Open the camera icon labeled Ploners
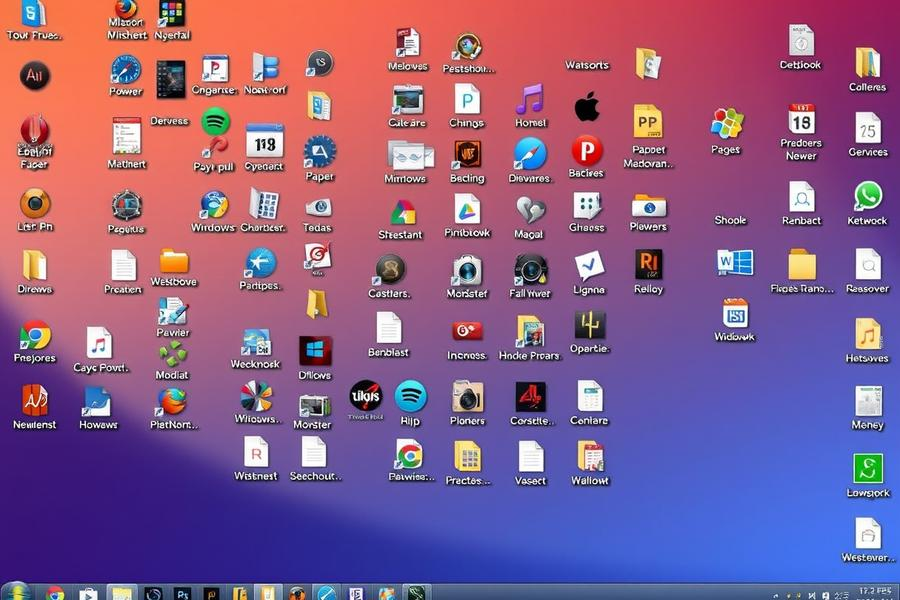 [x=467, y=397]
